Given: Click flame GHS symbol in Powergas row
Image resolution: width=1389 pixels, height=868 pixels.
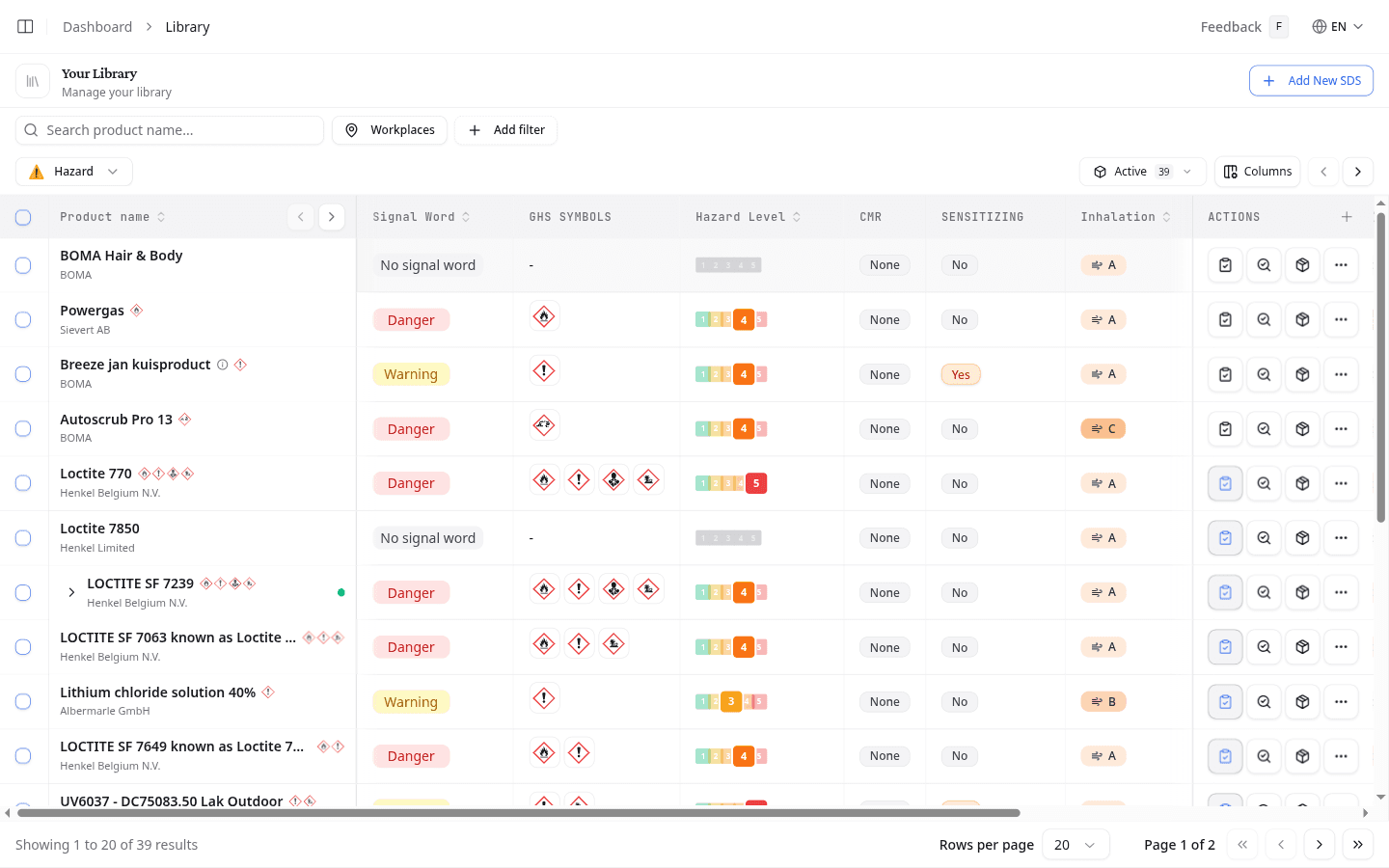Looking at the screenshot, I should pos(544,316).
